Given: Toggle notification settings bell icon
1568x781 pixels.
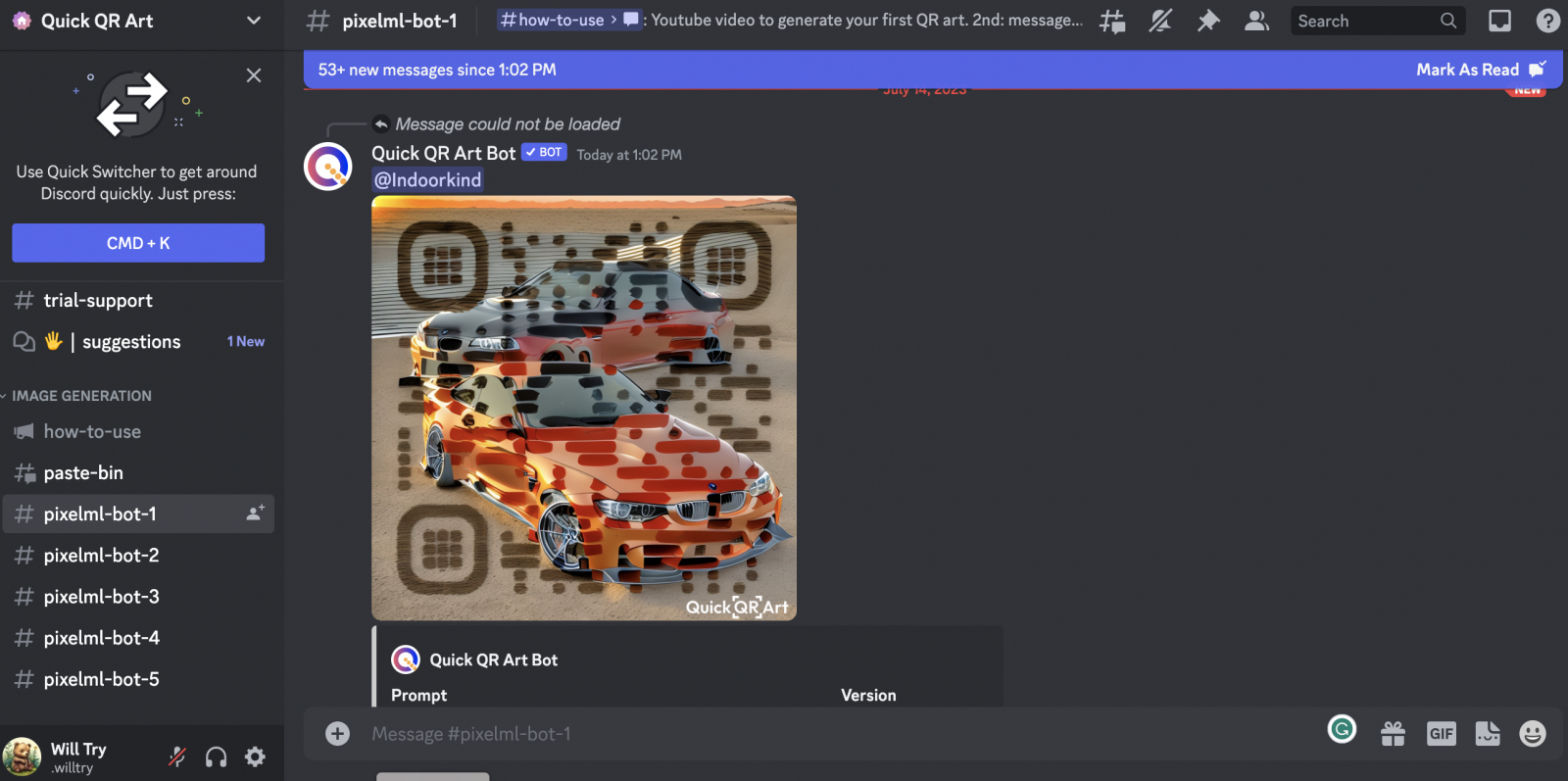Looking at the screenshot, I should (1160, 21).
